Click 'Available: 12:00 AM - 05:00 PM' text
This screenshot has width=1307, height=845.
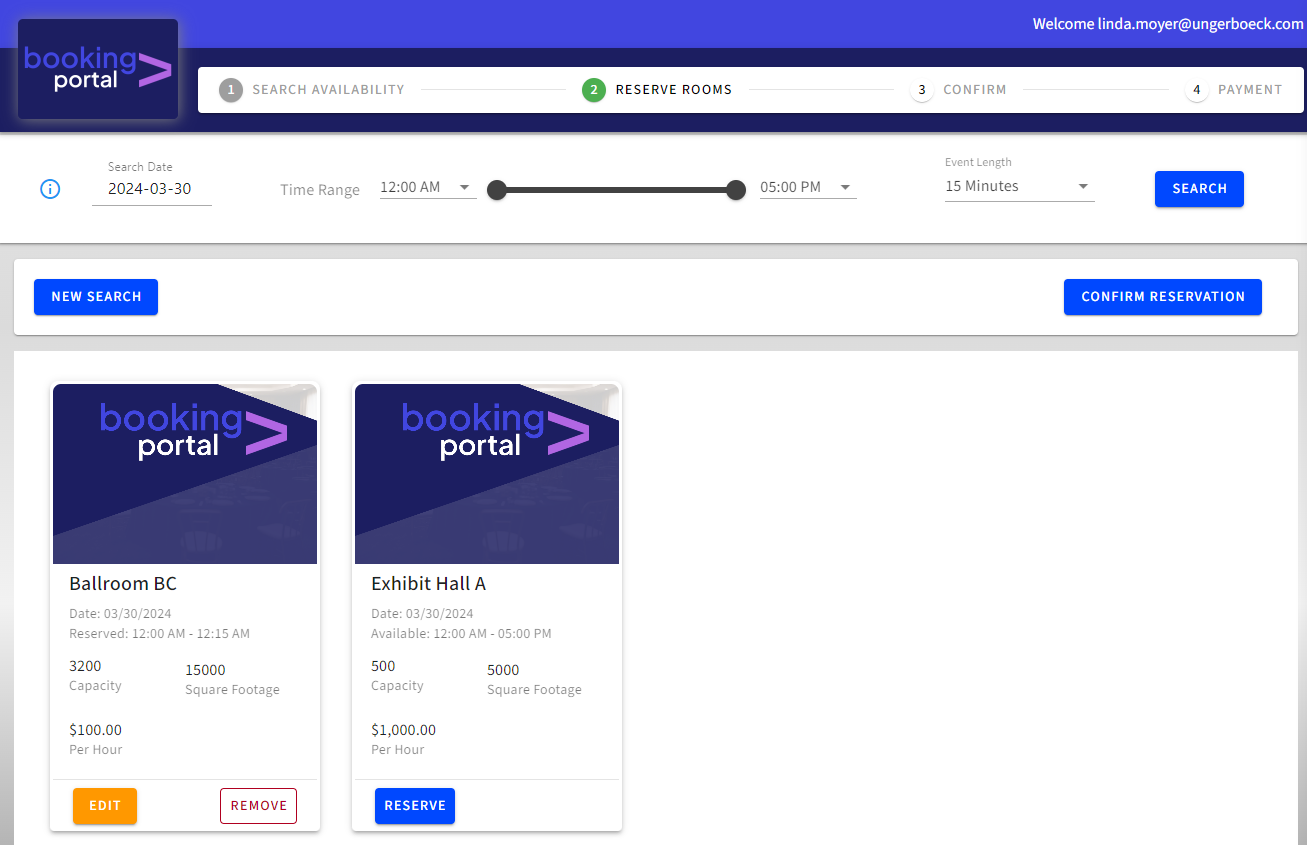pyautogui.click(x=461, y=634)
